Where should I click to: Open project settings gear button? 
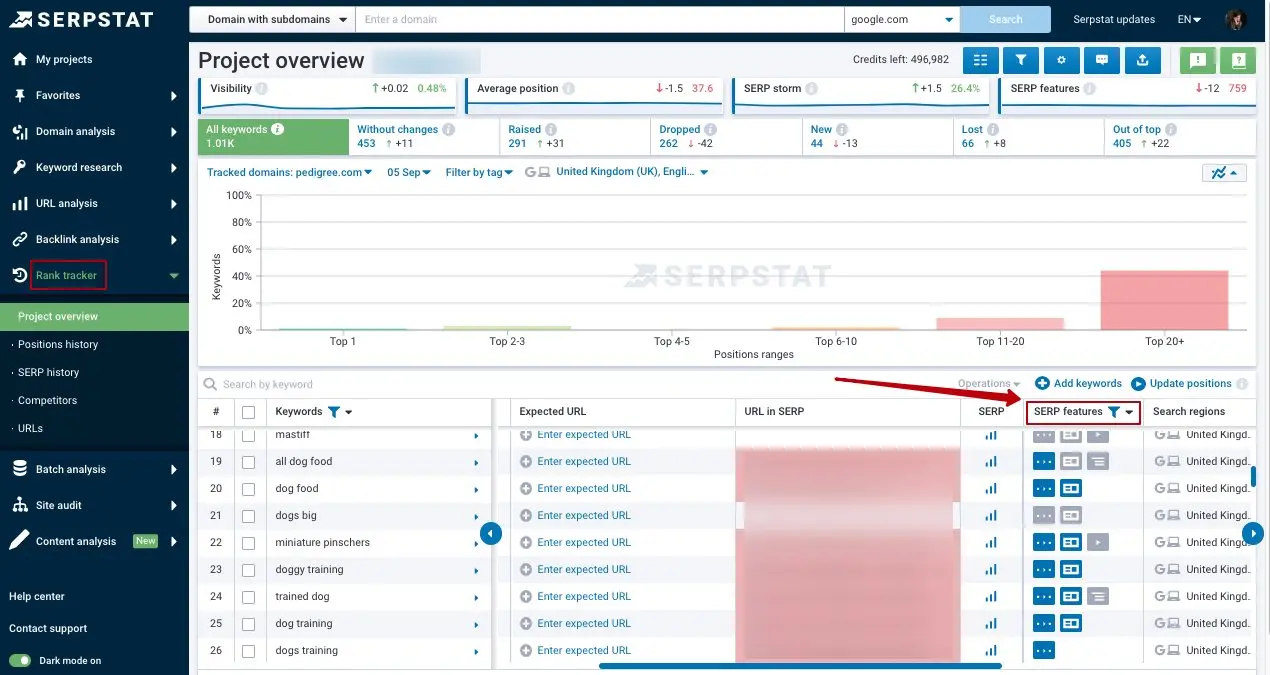pos(1061,60)
